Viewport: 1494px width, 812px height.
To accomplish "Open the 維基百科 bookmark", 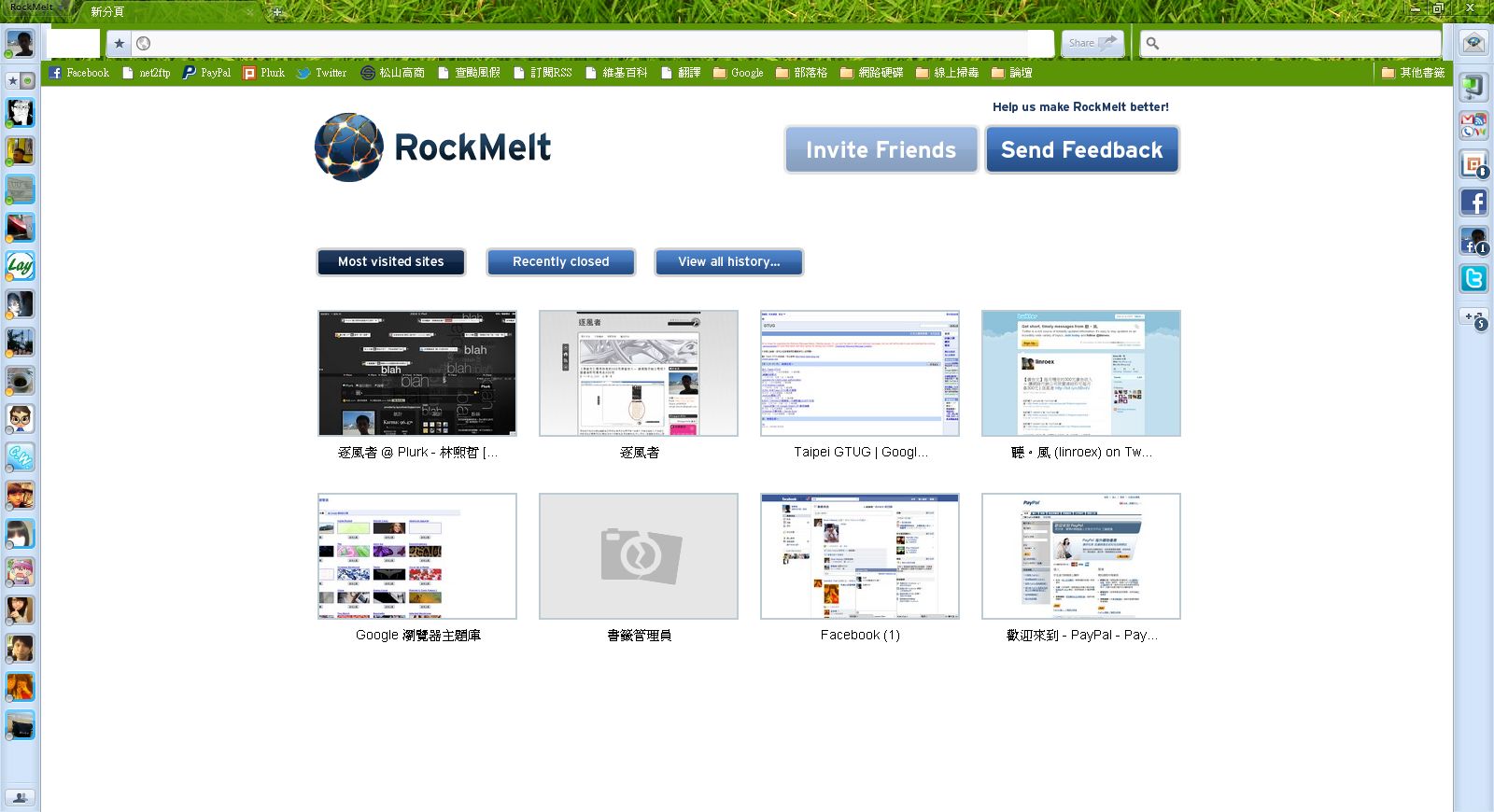I will [616, 73].
